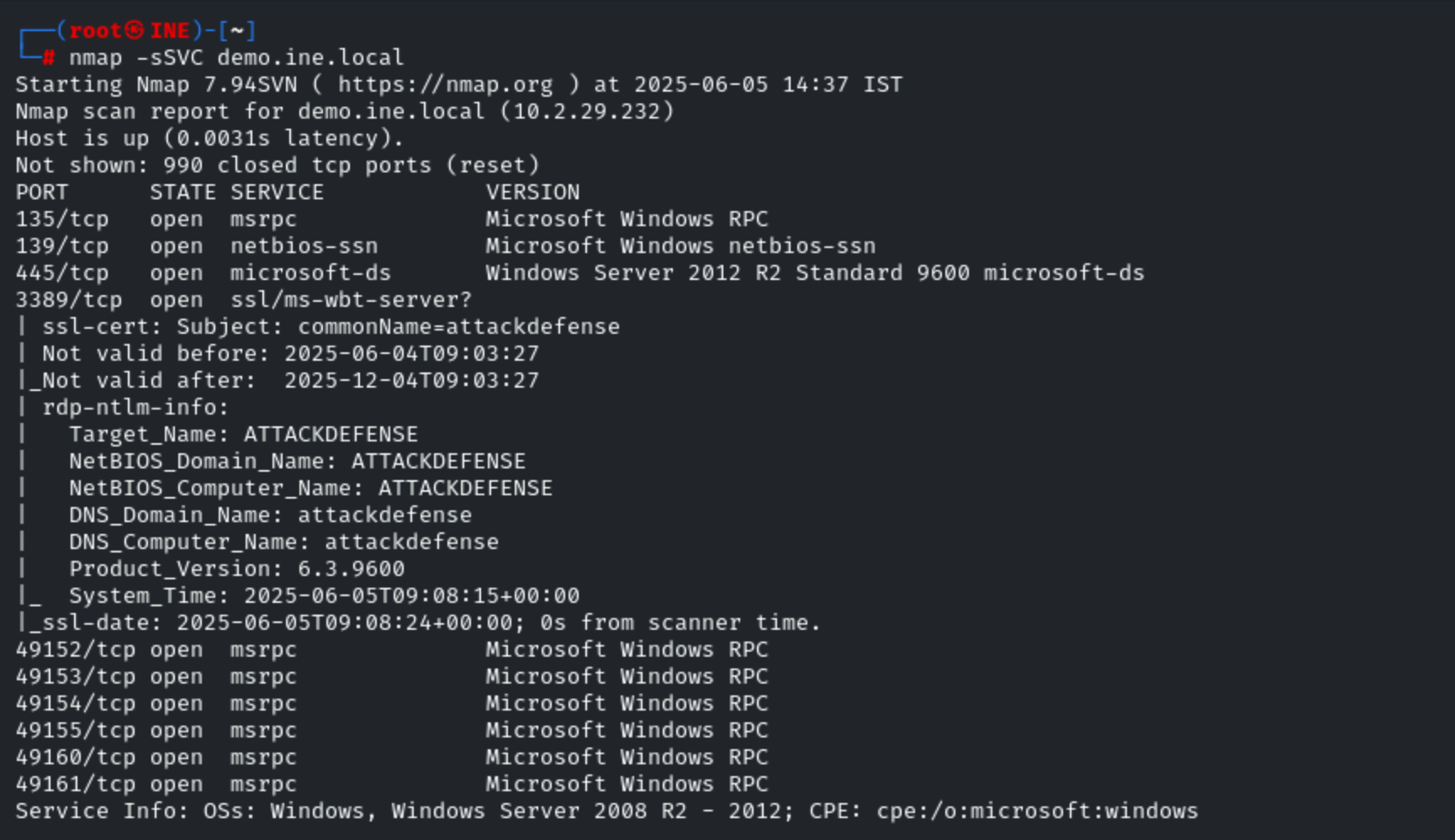Screen dimensions: 1455x840
Task: Click the typed nmap -sSVC command text
Action: pos(236,58)
